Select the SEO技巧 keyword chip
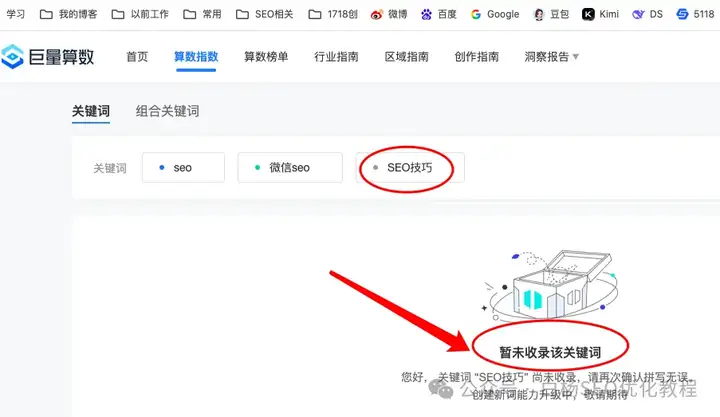Image resolution: width=720 pixels, height=417 pixels. pos(410,168)
